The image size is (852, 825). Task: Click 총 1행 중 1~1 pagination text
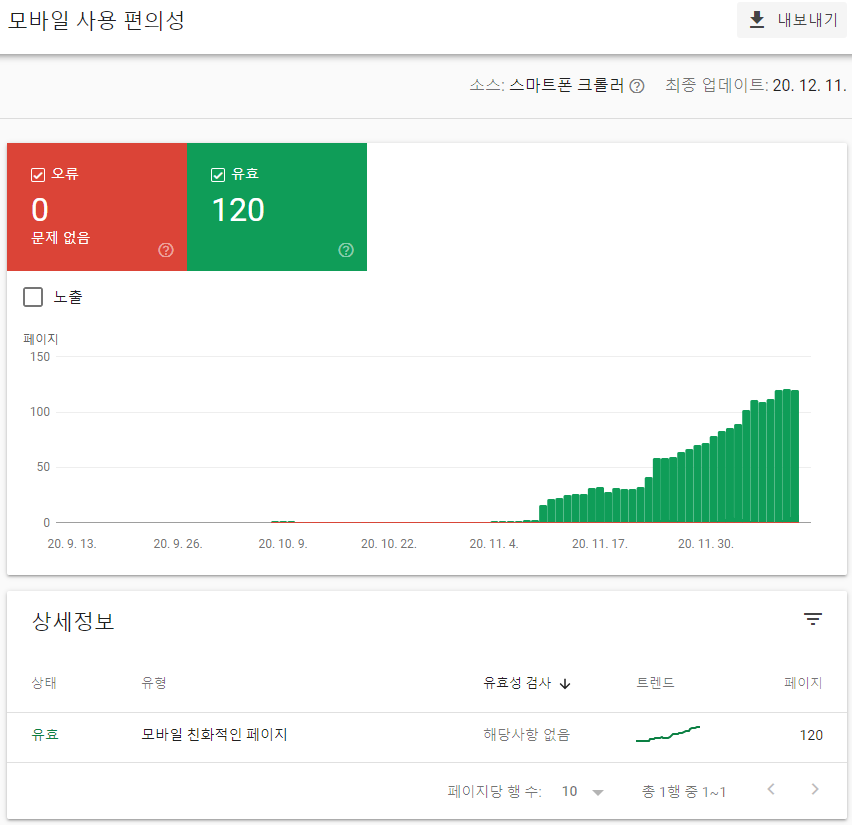pyautogui.click(x=684, y=792)
